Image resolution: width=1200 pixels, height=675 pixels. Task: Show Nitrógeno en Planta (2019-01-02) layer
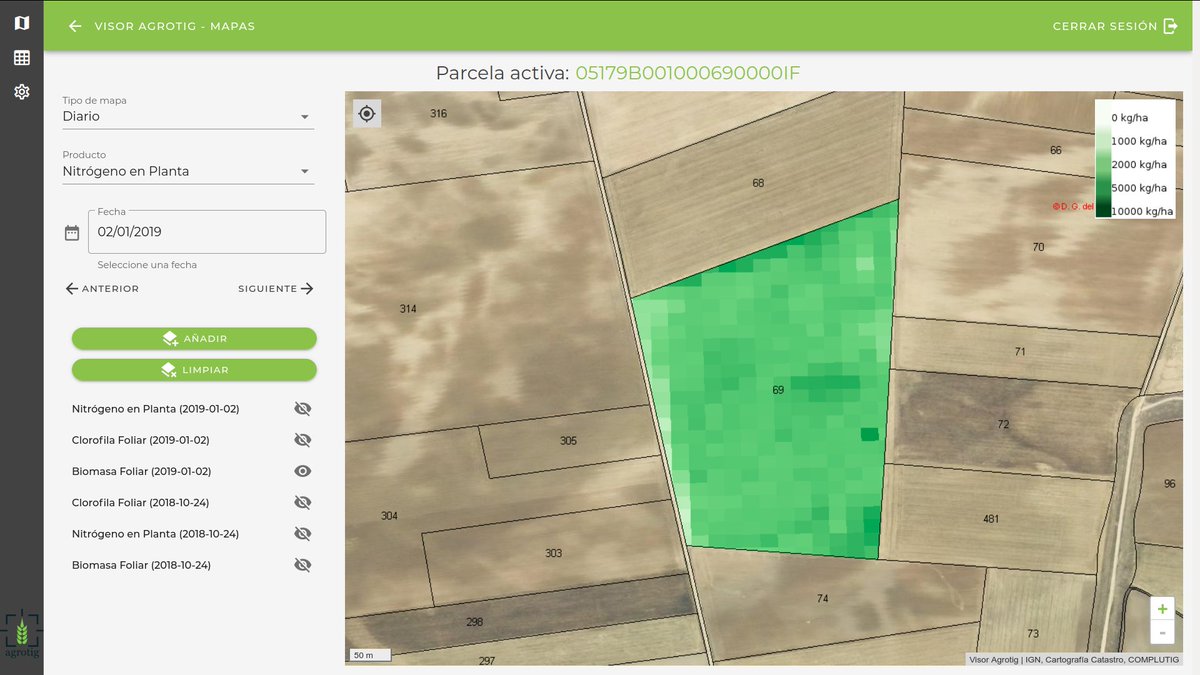(x=303, y=409)
